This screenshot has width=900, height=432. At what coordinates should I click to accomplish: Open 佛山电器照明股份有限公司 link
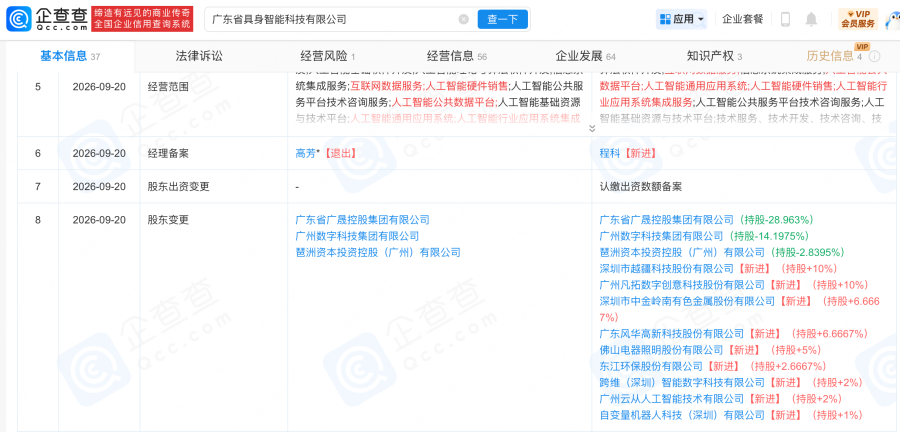661,350
